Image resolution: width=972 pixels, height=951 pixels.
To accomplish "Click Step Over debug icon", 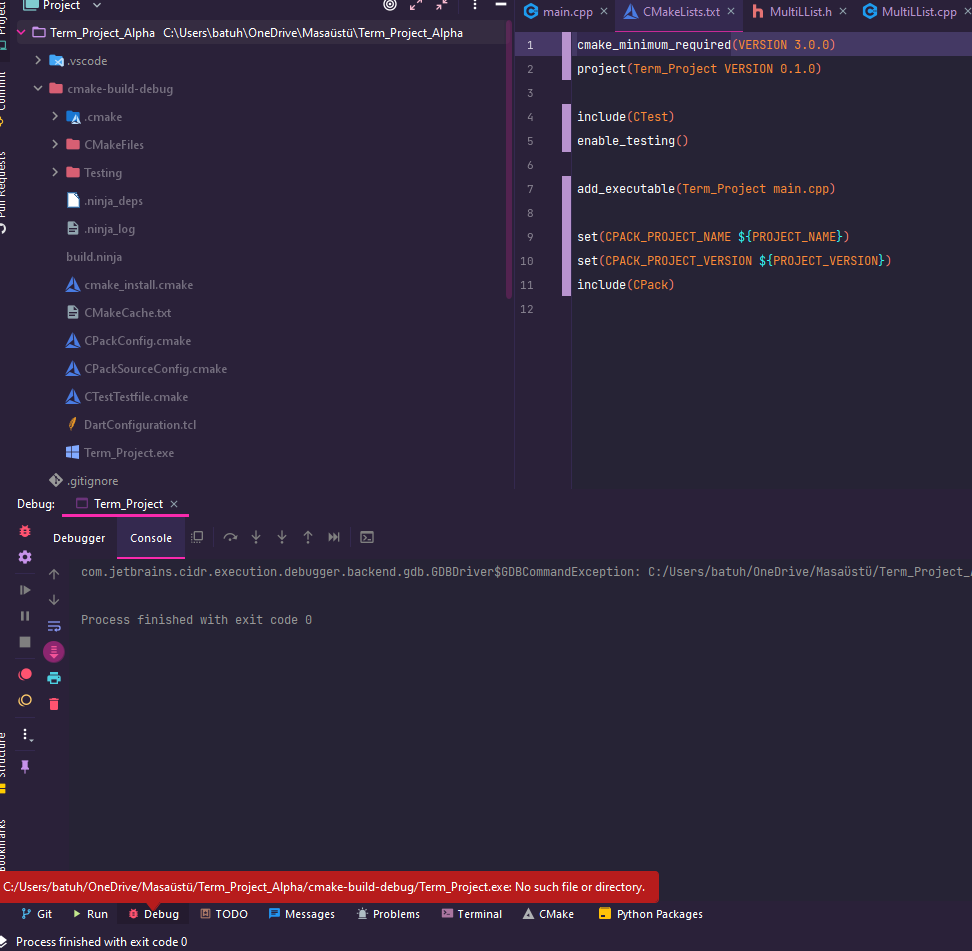I will [x=230, y=537].
